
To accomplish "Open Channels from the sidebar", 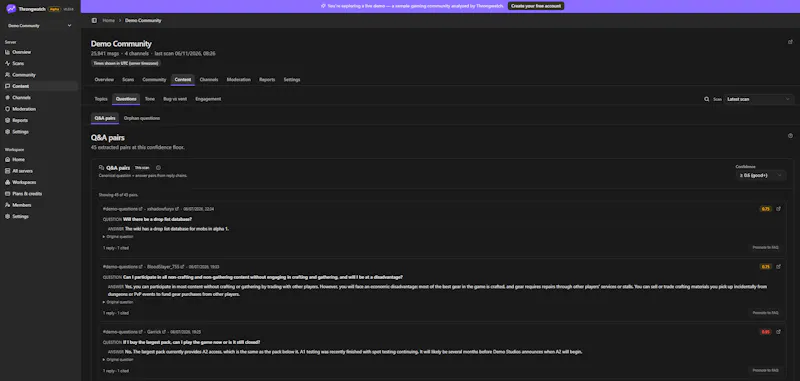I will click(21, 97).
